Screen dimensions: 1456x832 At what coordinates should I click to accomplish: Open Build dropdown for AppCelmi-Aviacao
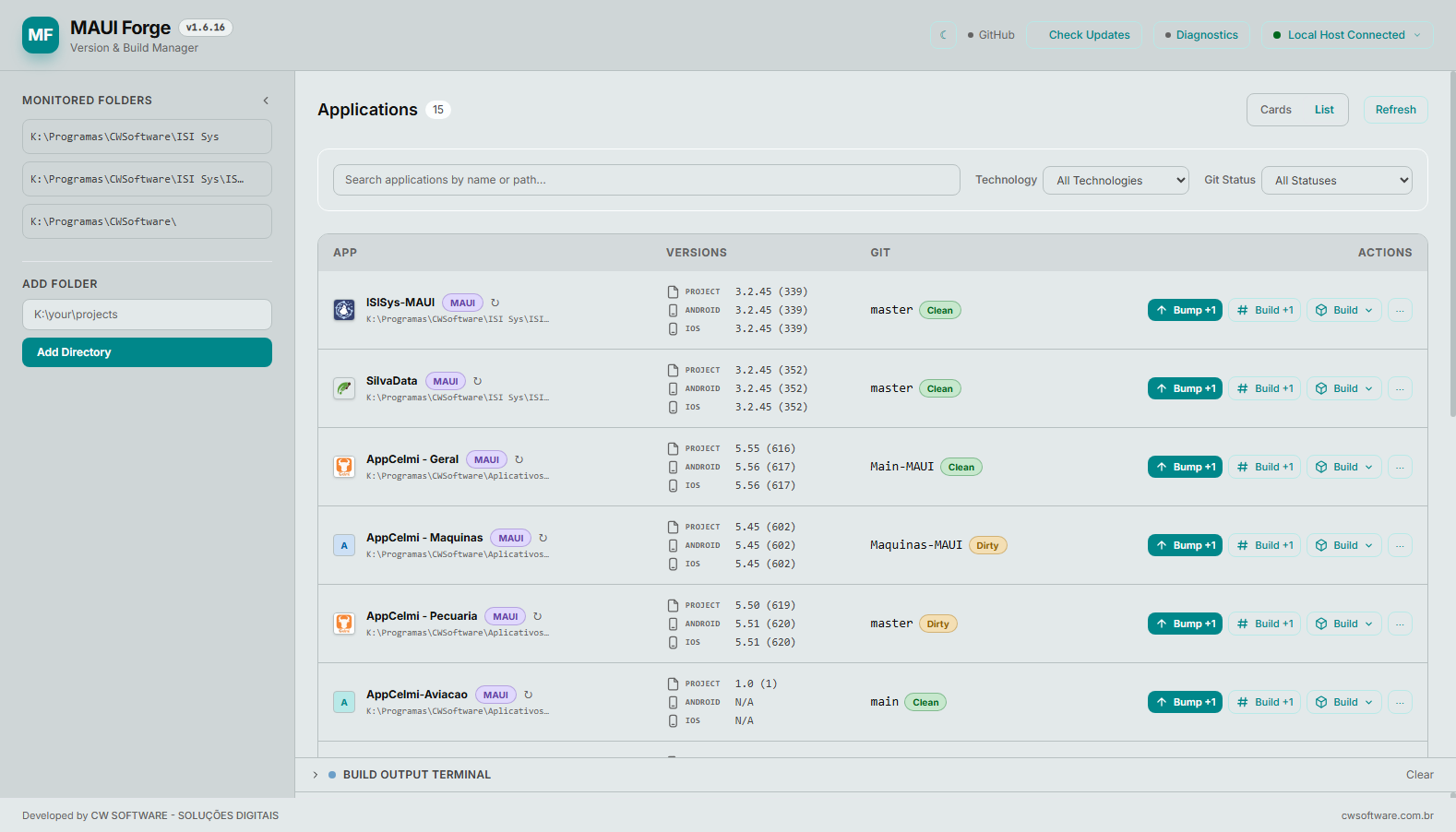(1344, 702)
